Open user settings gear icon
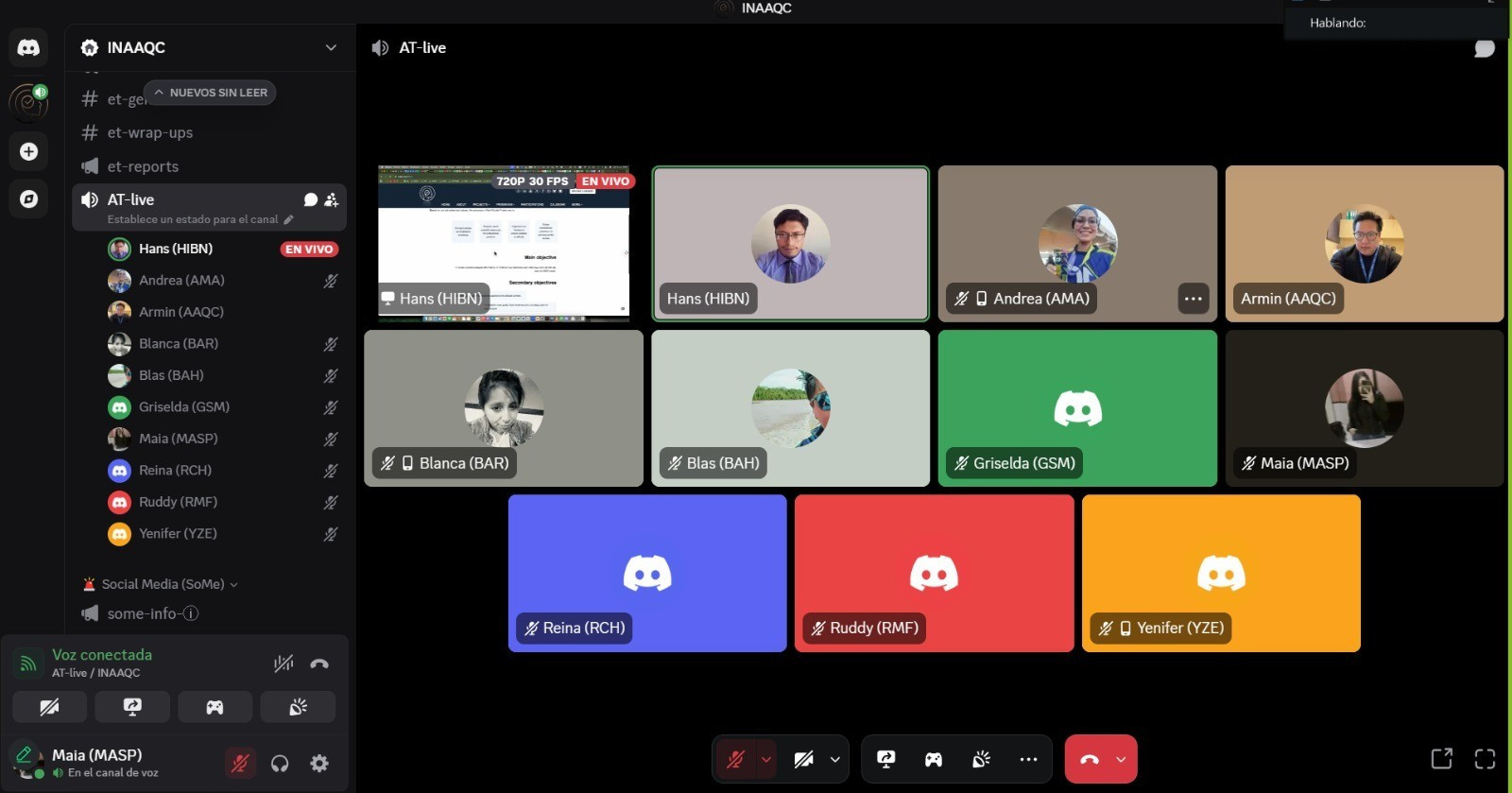 [319, 763]
